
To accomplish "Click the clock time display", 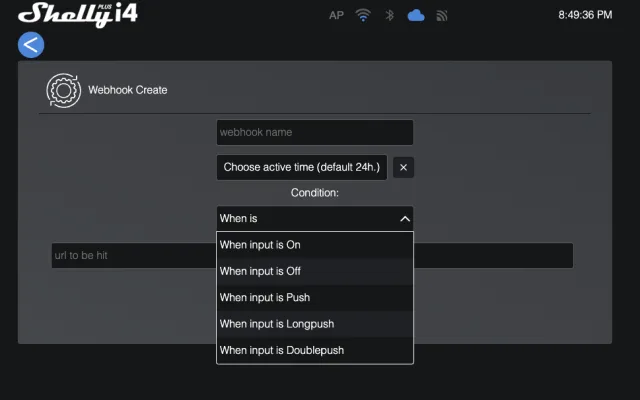I will click(x=583, y=16).
